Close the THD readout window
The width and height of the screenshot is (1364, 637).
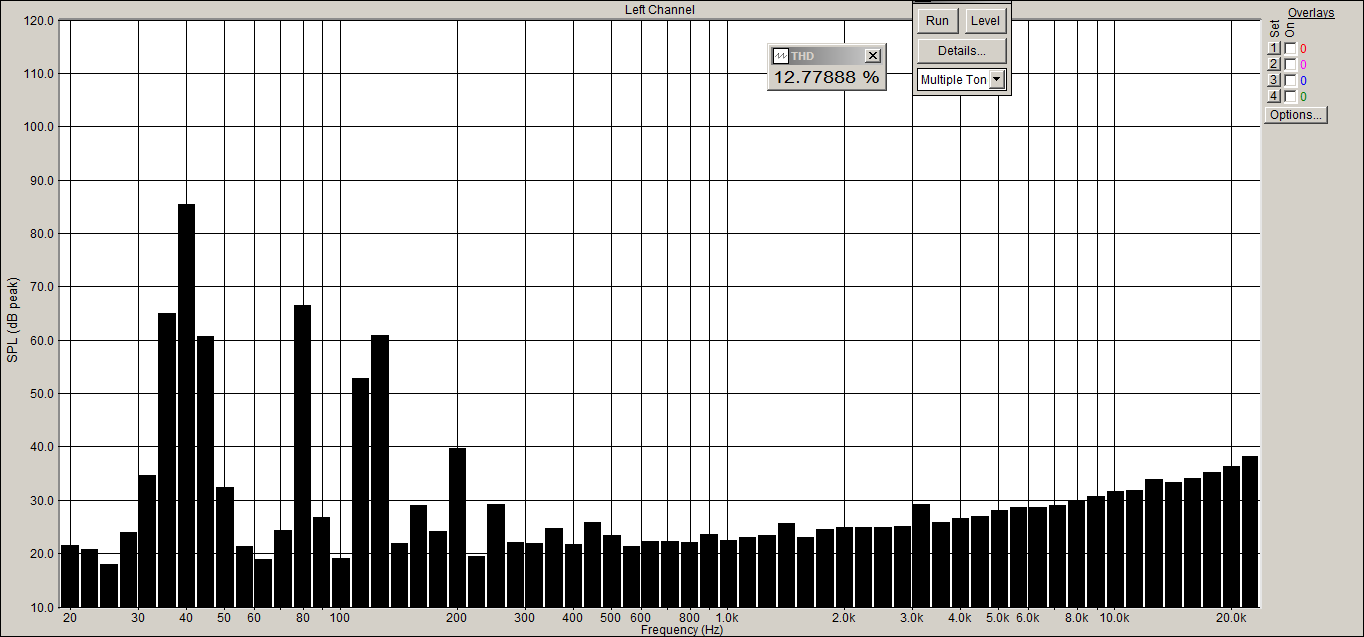pyautogui.click(x=873, y=56)
